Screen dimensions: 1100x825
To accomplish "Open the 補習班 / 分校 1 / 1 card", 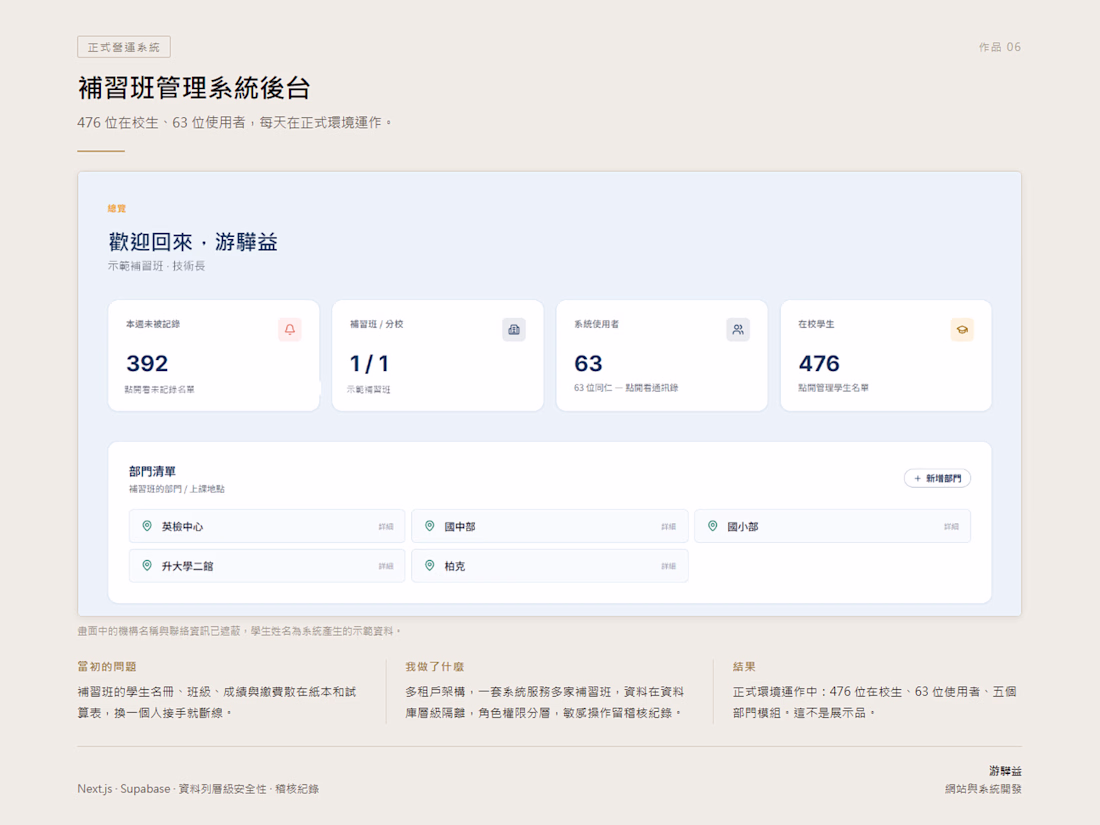I will pyautogui.click(x=438, y=356).
